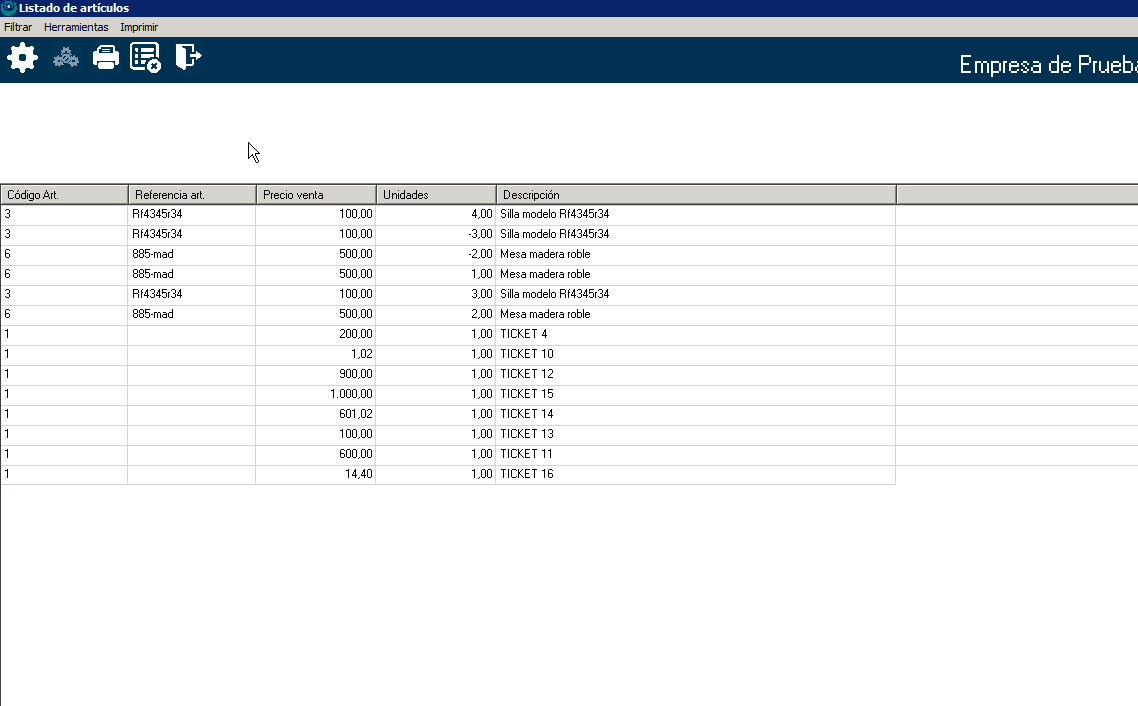This screenshot has height=706, width=1138.
Task: Open the Filtrar menu
Action: point(18,27)
